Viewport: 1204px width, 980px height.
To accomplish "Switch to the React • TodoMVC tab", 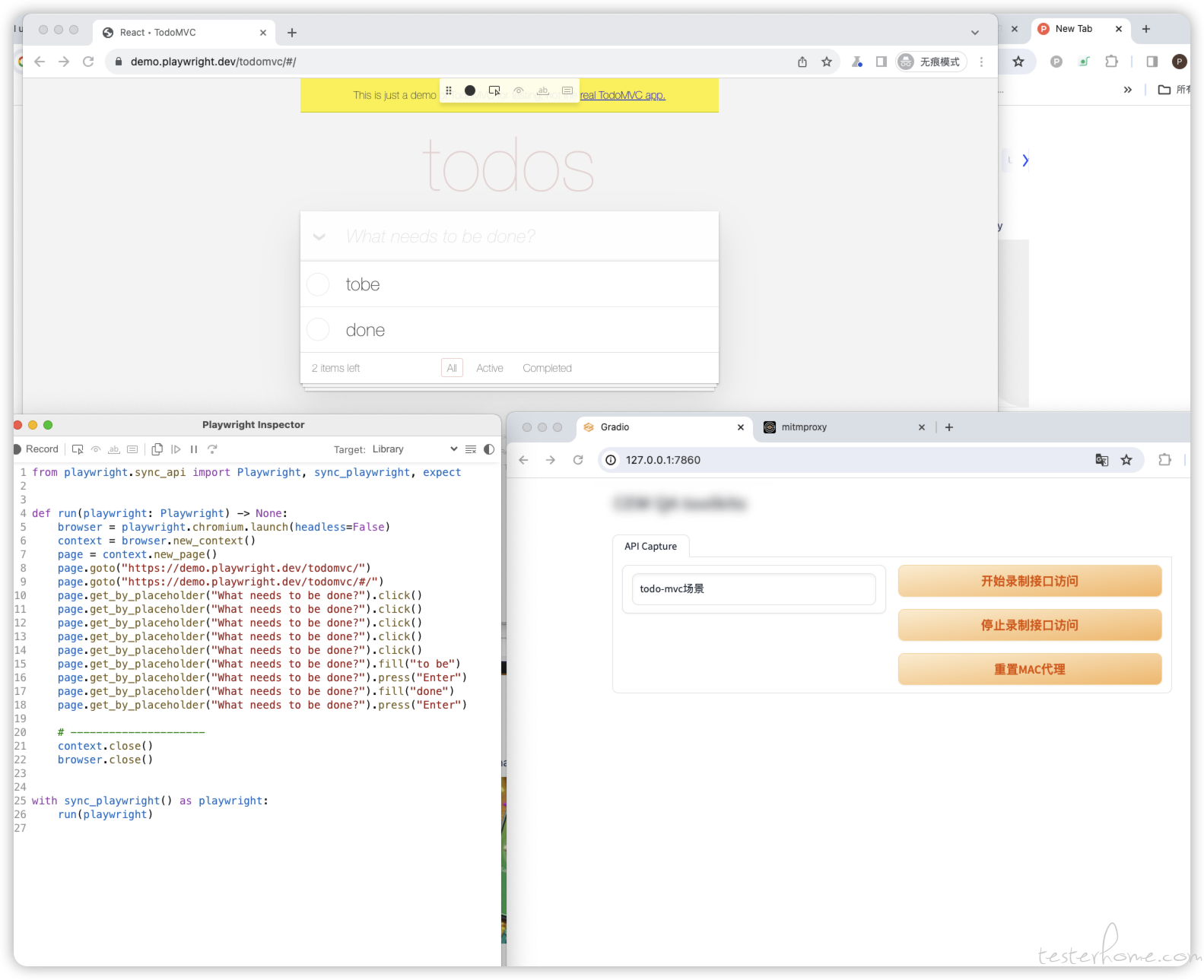I will tap(183, 33).
